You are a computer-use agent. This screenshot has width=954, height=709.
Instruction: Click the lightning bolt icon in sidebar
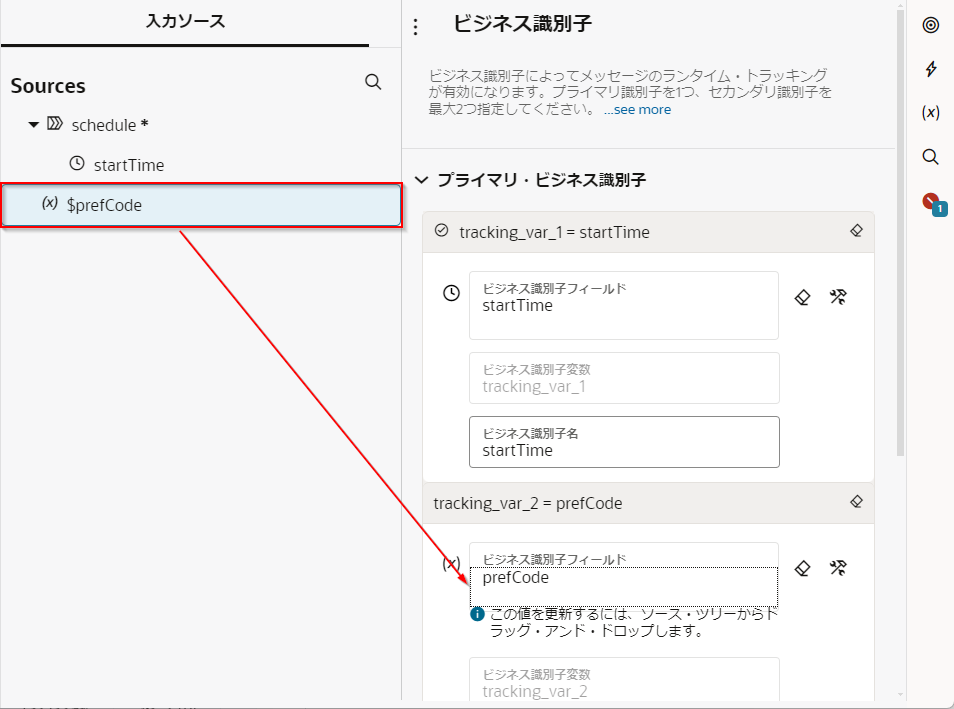pos(930,69)
